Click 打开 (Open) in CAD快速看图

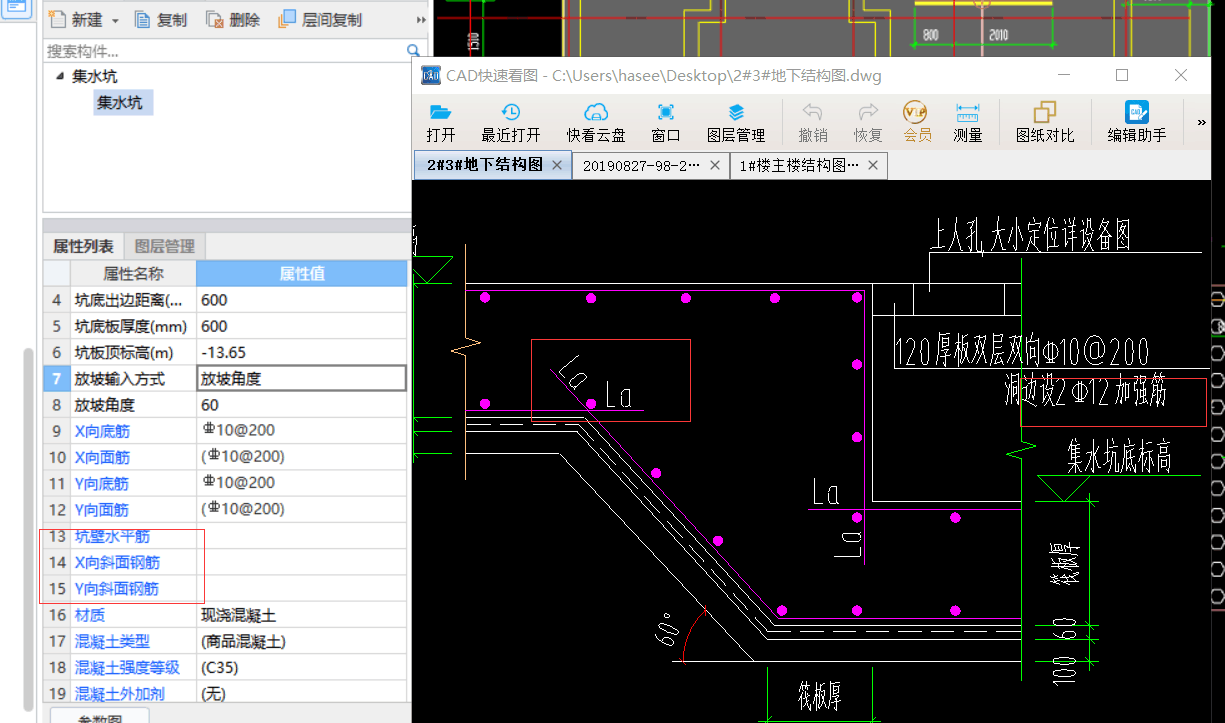point(441,122)
